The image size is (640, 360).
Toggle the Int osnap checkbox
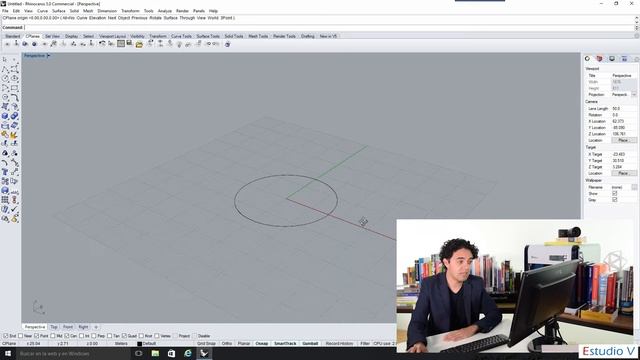(81, 336)
